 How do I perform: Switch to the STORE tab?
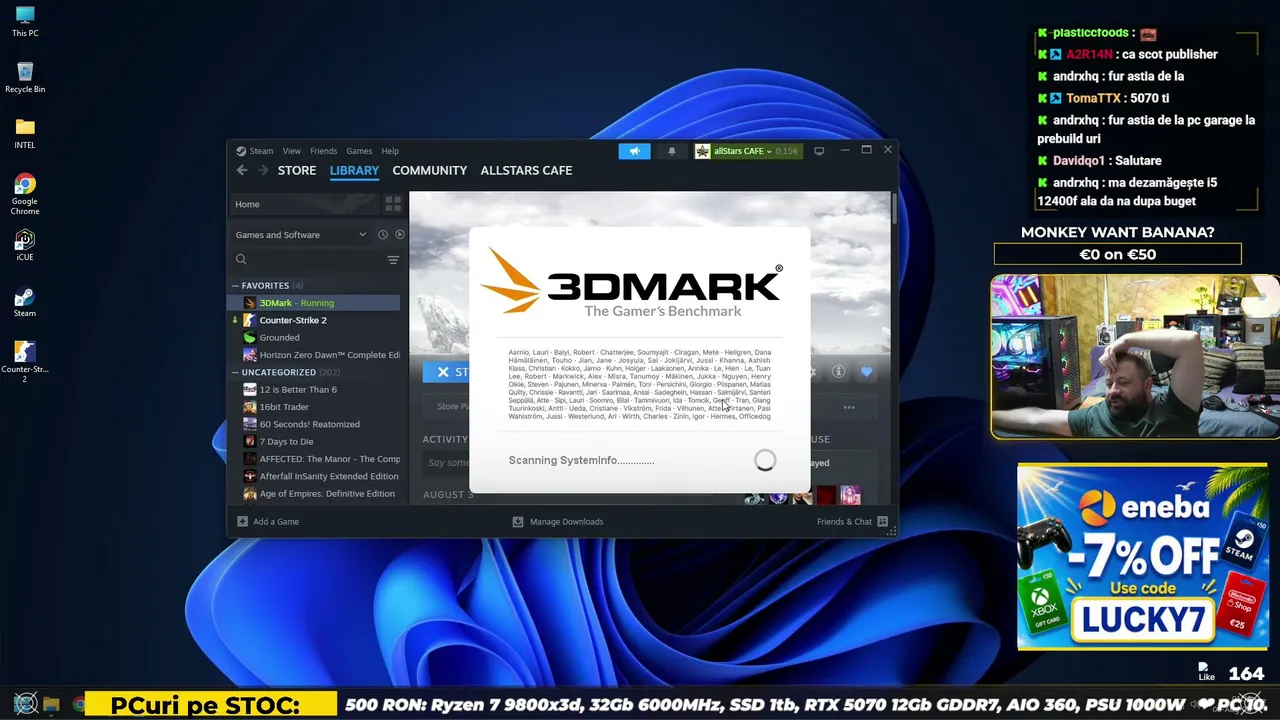[297, 170]
